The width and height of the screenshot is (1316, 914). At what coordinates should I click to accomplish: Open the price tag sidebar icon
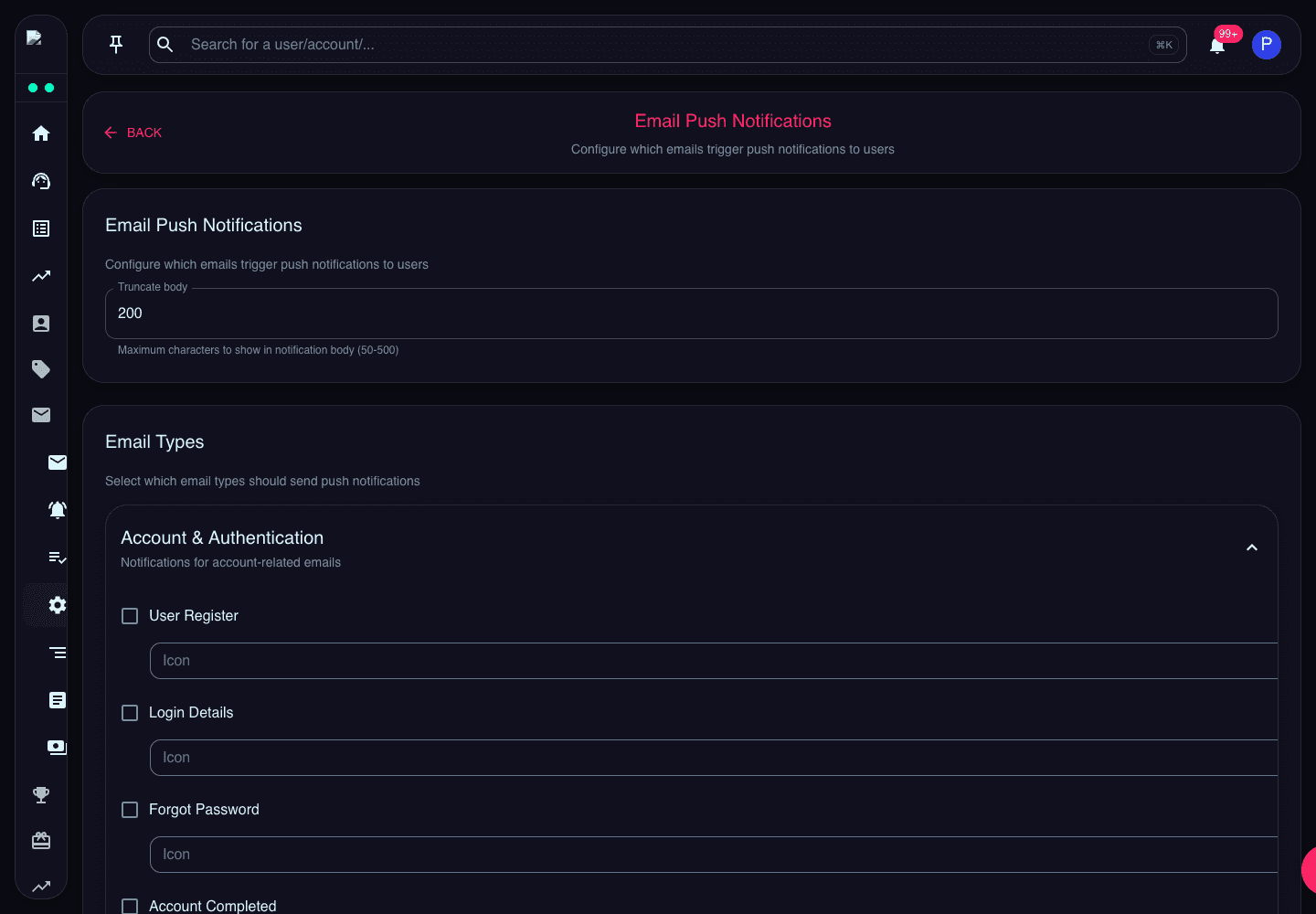click(41, 369)
